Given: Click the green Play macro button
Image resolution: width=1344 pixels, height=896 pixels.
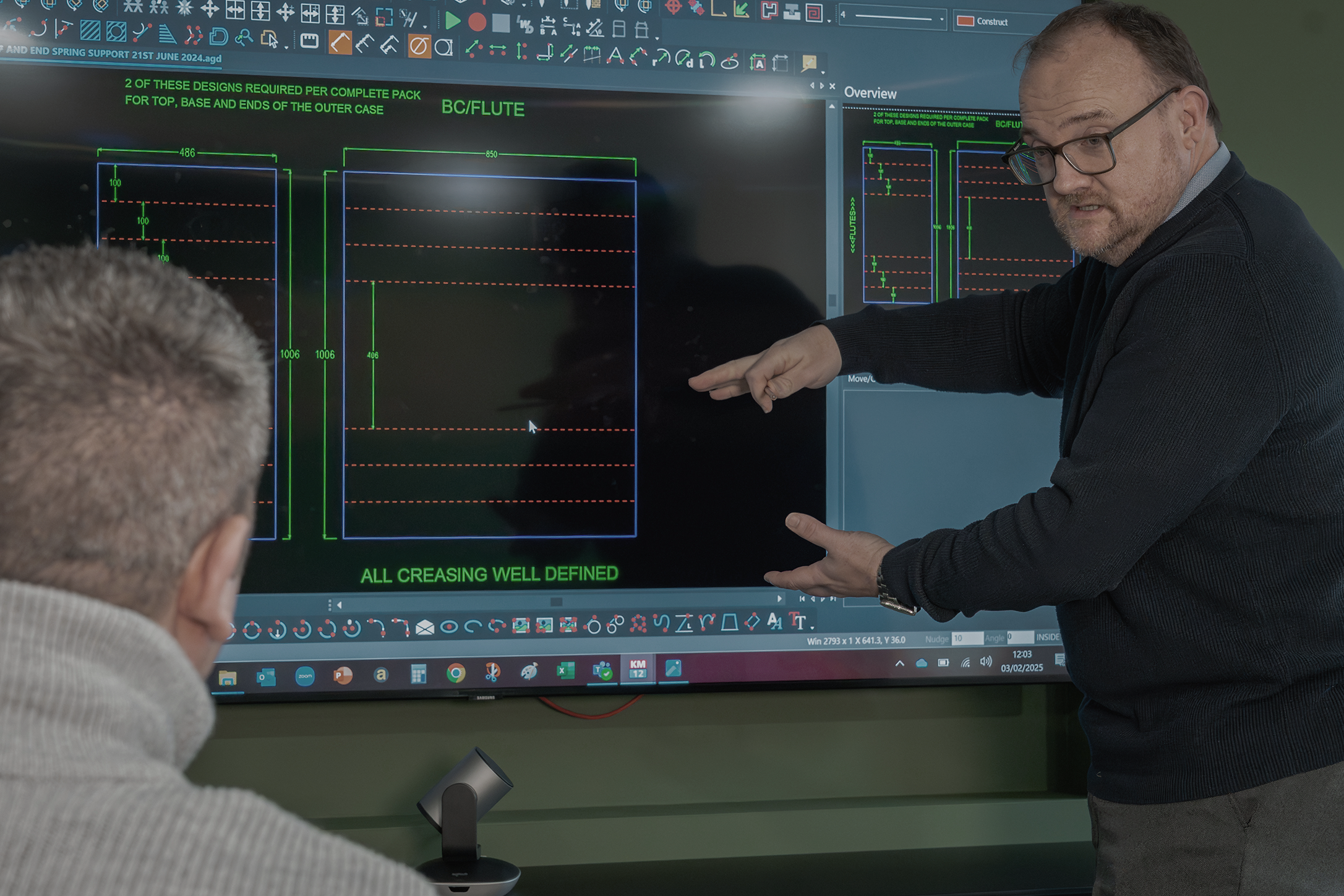Looking at the screenshot, I should tap(452, 22).
